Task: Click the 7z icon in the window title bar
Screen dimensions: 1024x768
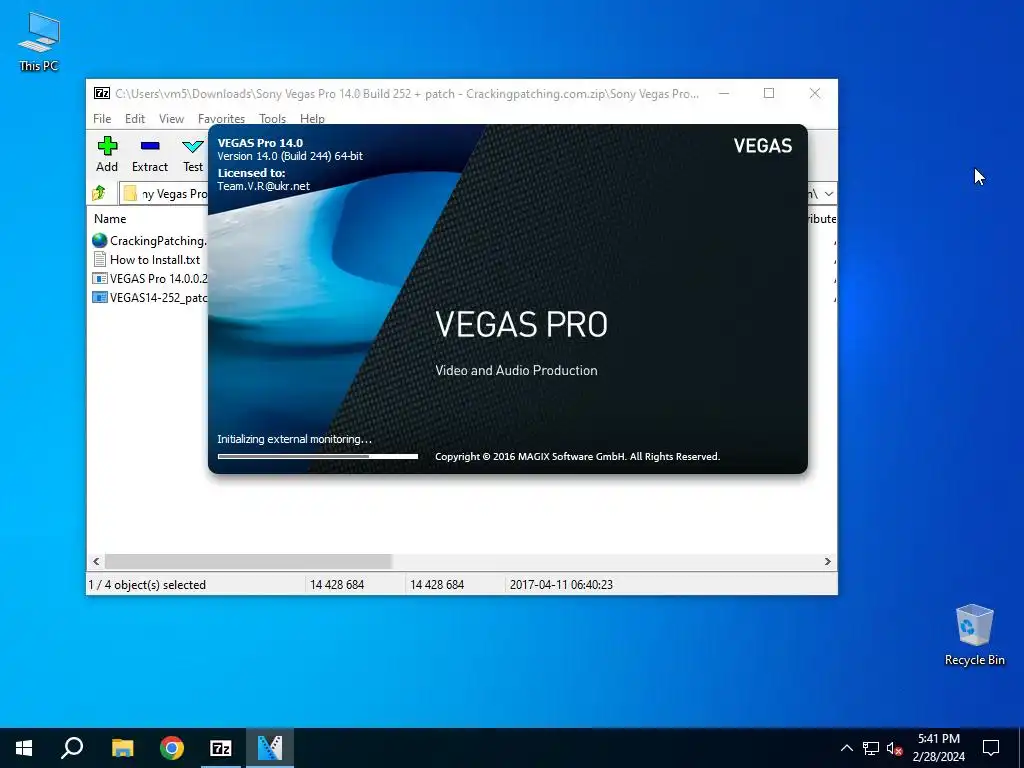Action: click(x=101, y=93)
